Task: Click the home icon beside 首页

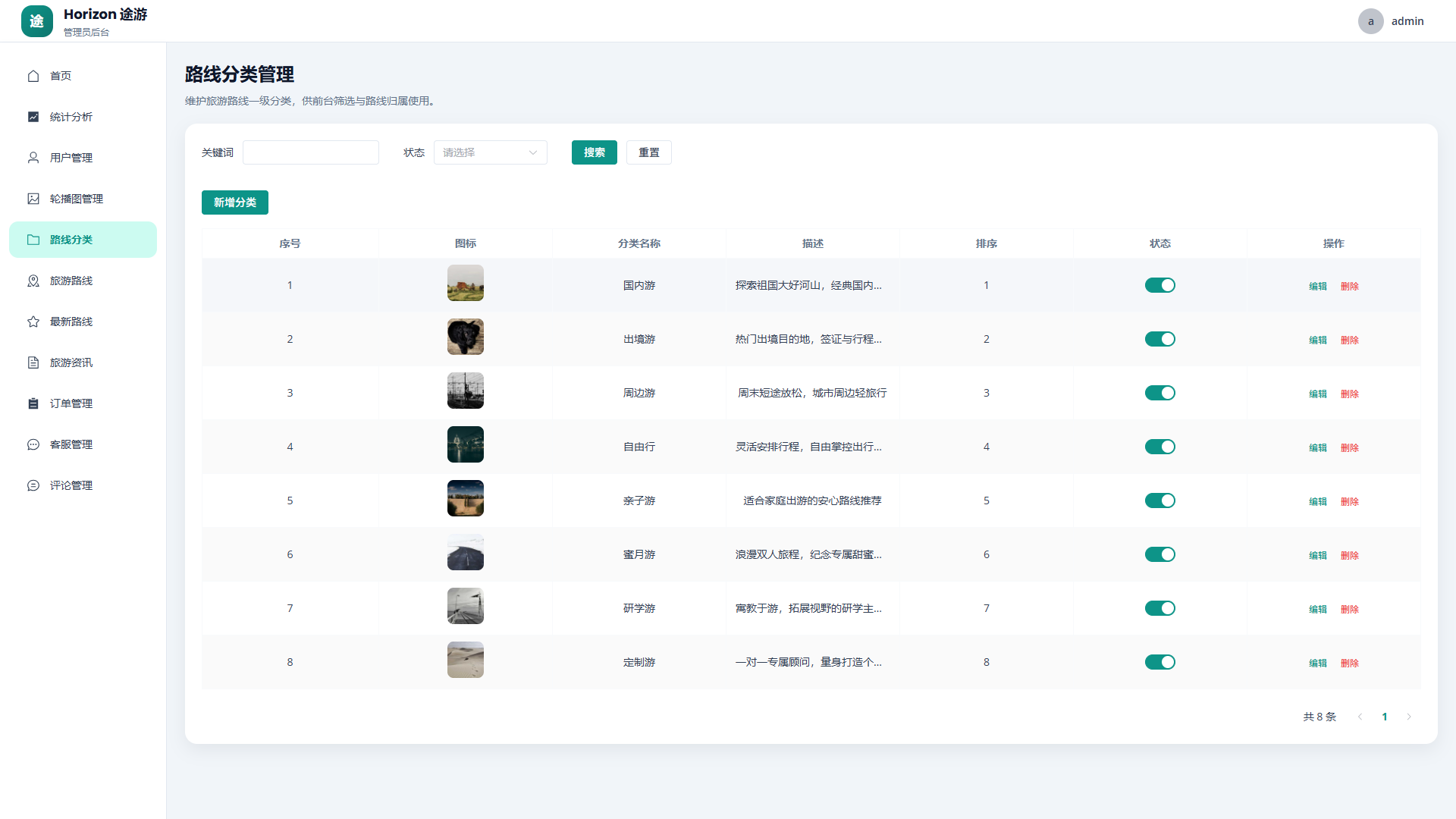Action: pyautogui.click(x=33, y=76)
